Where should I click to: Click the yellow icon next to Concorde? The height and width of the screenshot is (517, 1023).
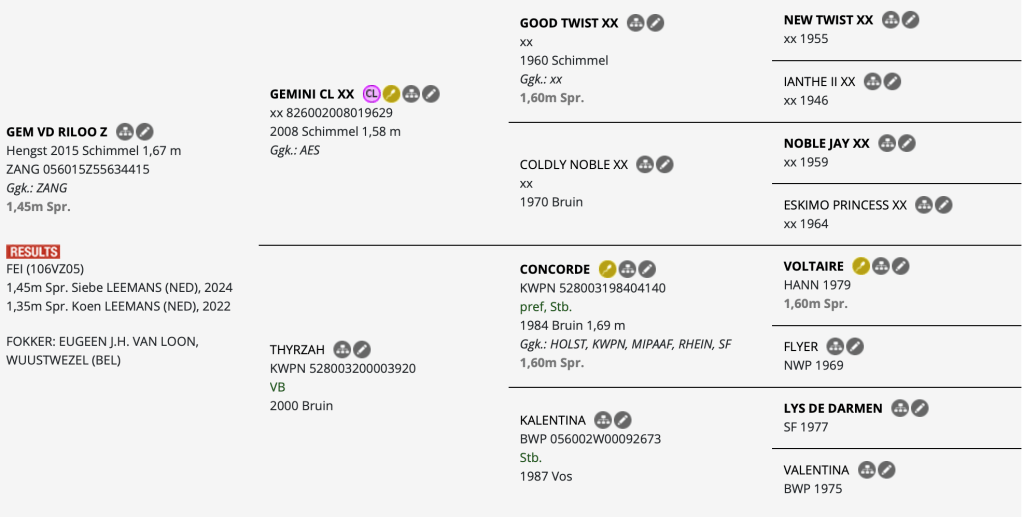[x=608, y=269]
